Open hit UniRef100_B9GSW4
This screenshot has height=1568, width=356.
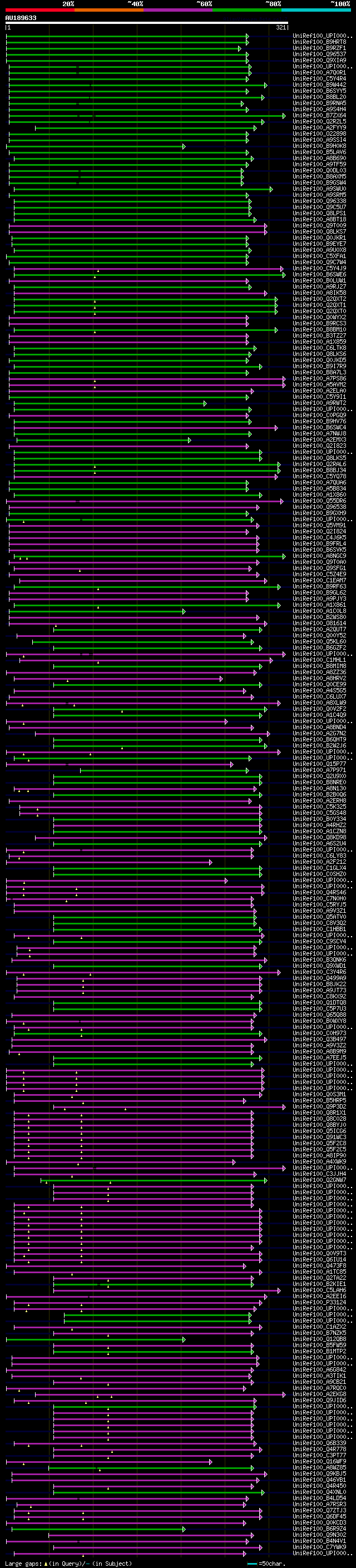pos(319,182)
